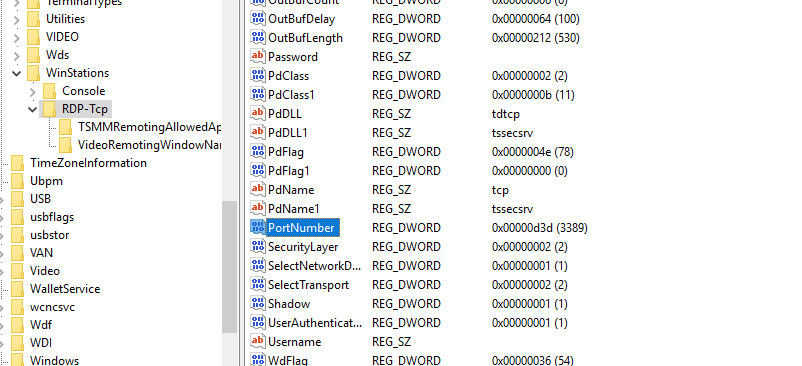Click the Console folder icon

pyautogui.click(x=50, y=91)
